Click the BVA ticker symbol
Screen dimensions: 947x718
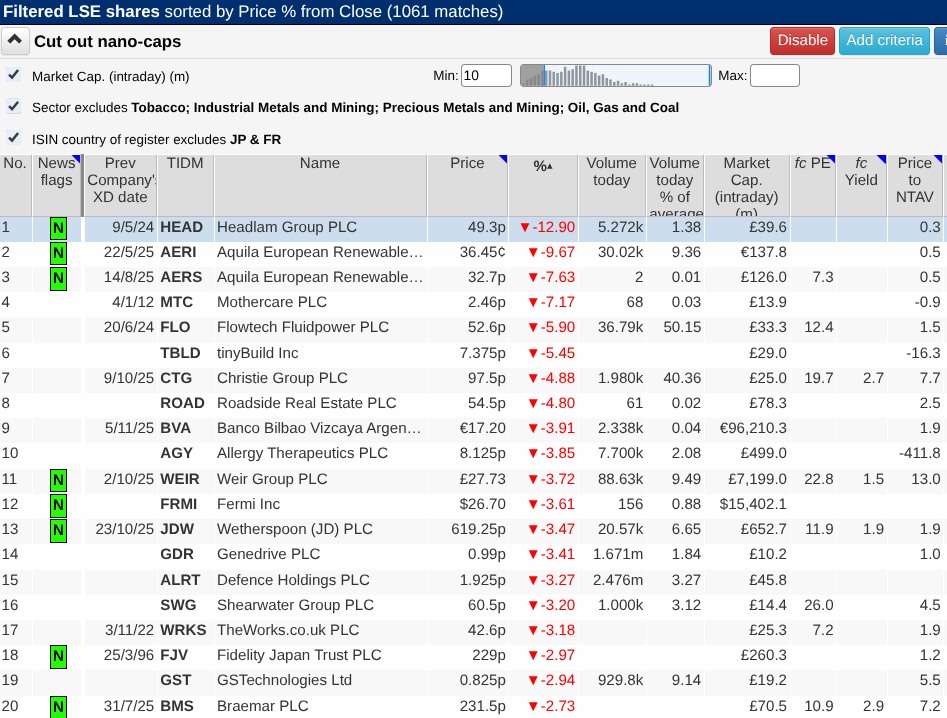175,428
